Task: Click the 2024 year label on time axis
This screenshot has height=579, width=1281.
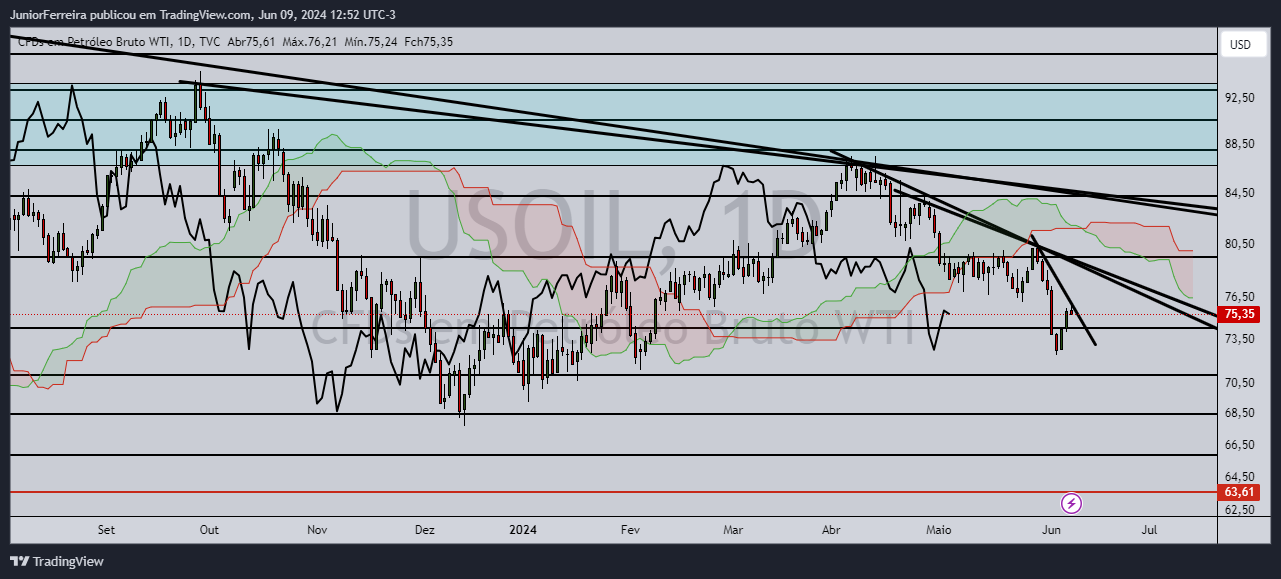Action: pyautogui.click(x=523, y=530)
